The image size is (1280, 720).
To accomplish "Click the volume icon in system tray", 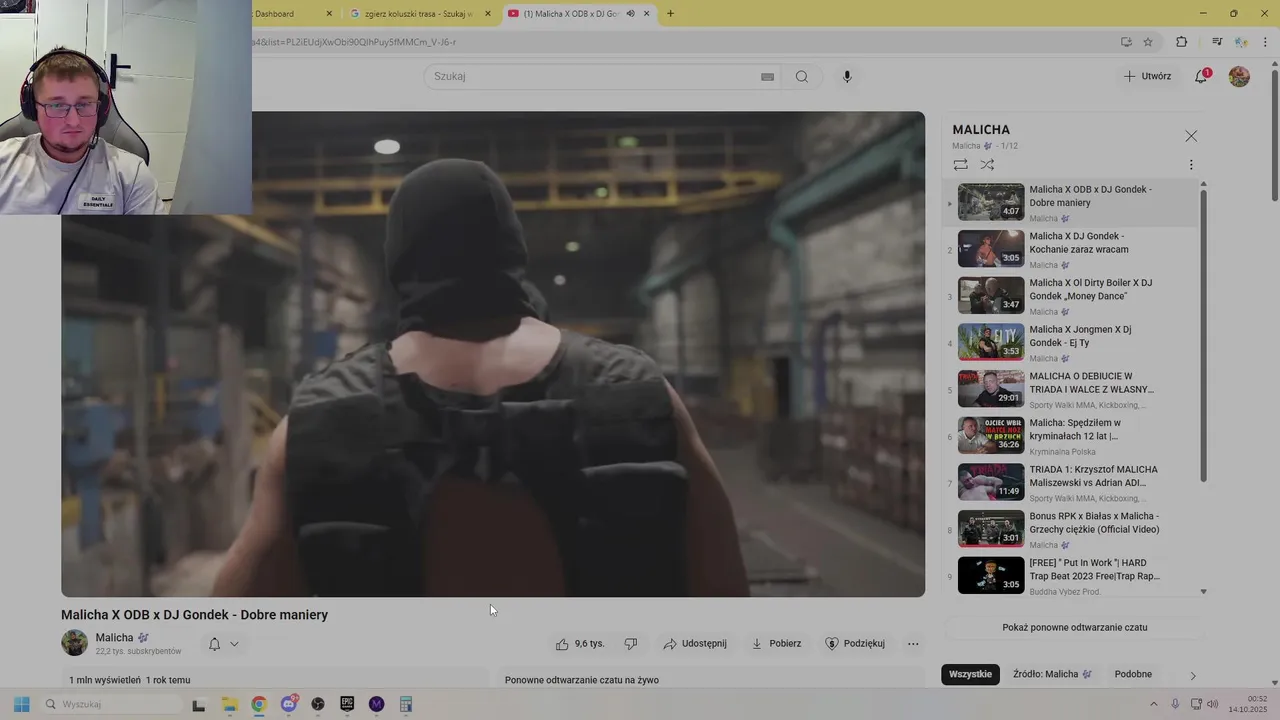I will pos(1213,704).
